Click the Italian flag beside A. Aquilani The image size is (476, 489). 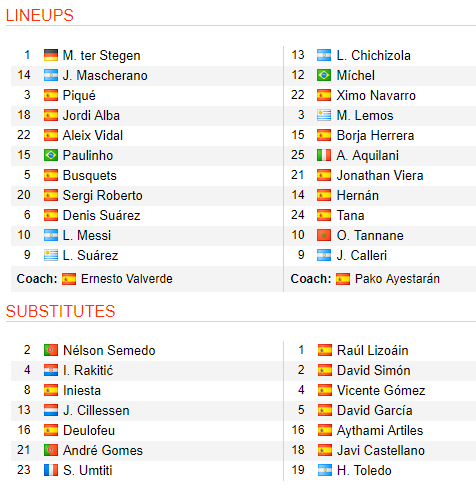point(324,155)
